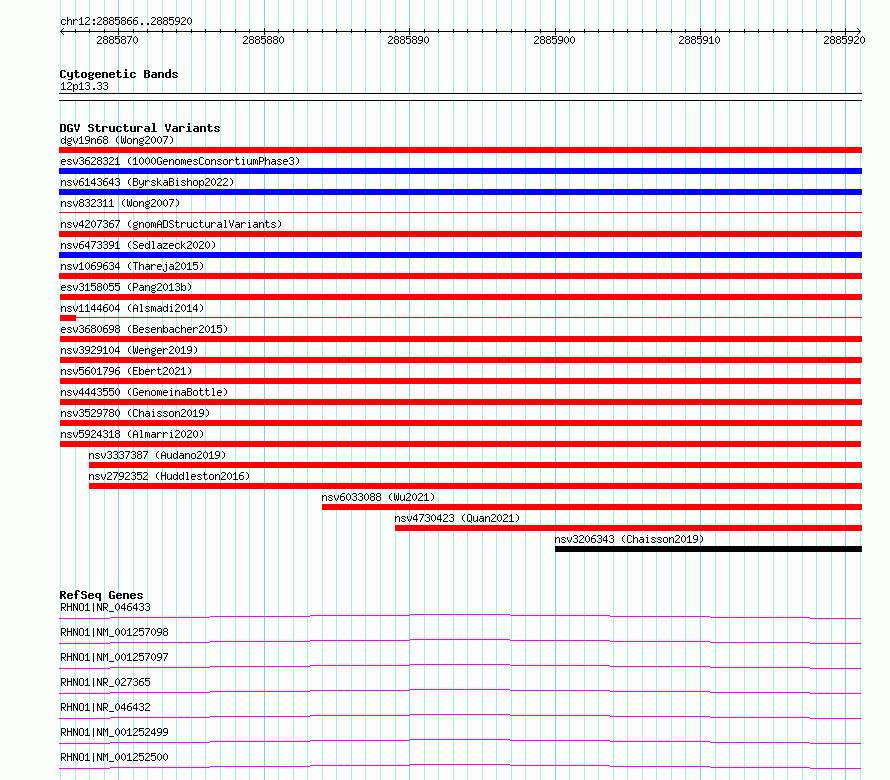Screen dimensions: 890x780
Task: Click ruler position 2885920
Action: (x=845, y=40)
